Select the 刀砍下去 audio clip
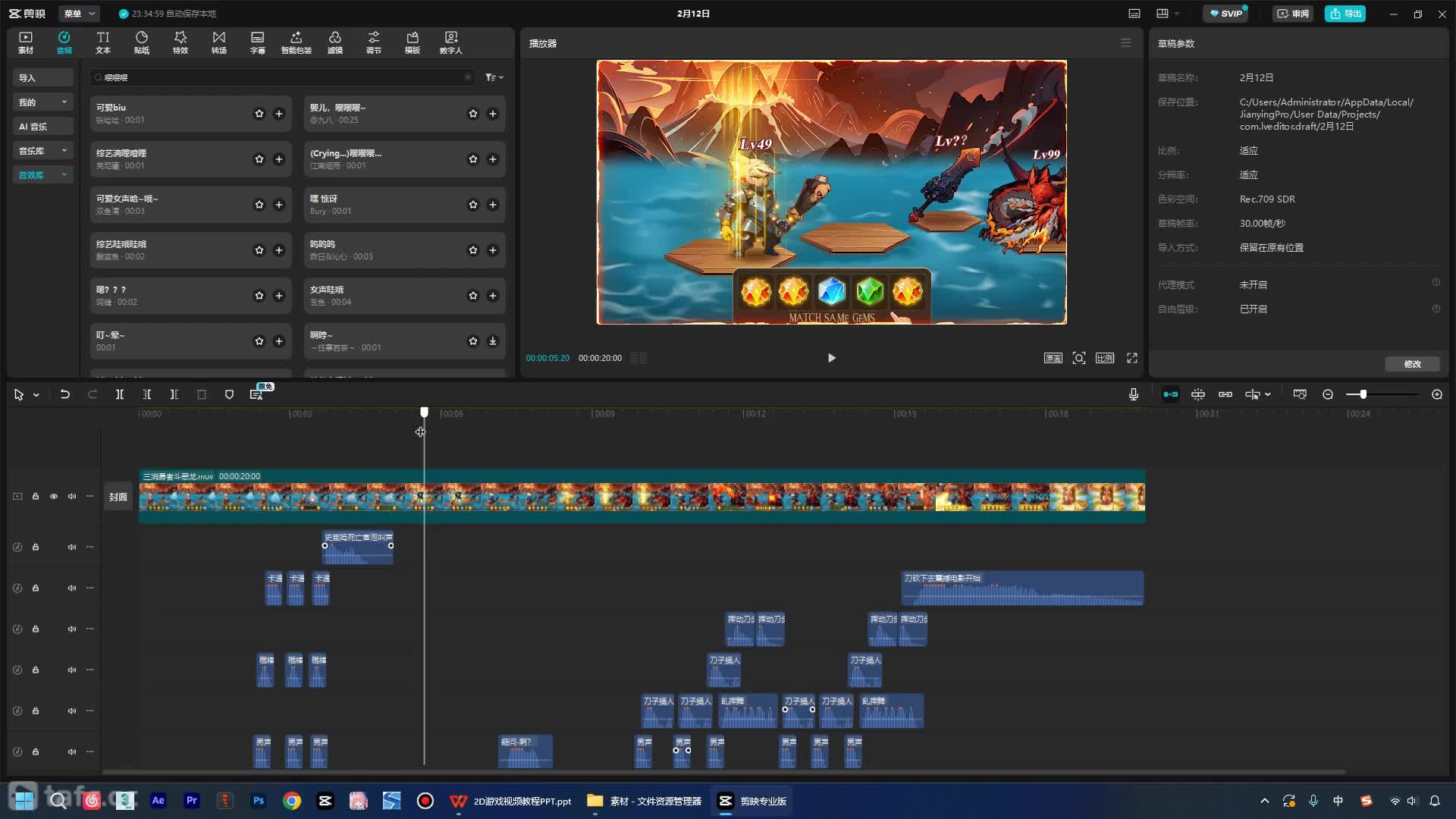The image size is (1456, 819). (x=1023, y=588)
